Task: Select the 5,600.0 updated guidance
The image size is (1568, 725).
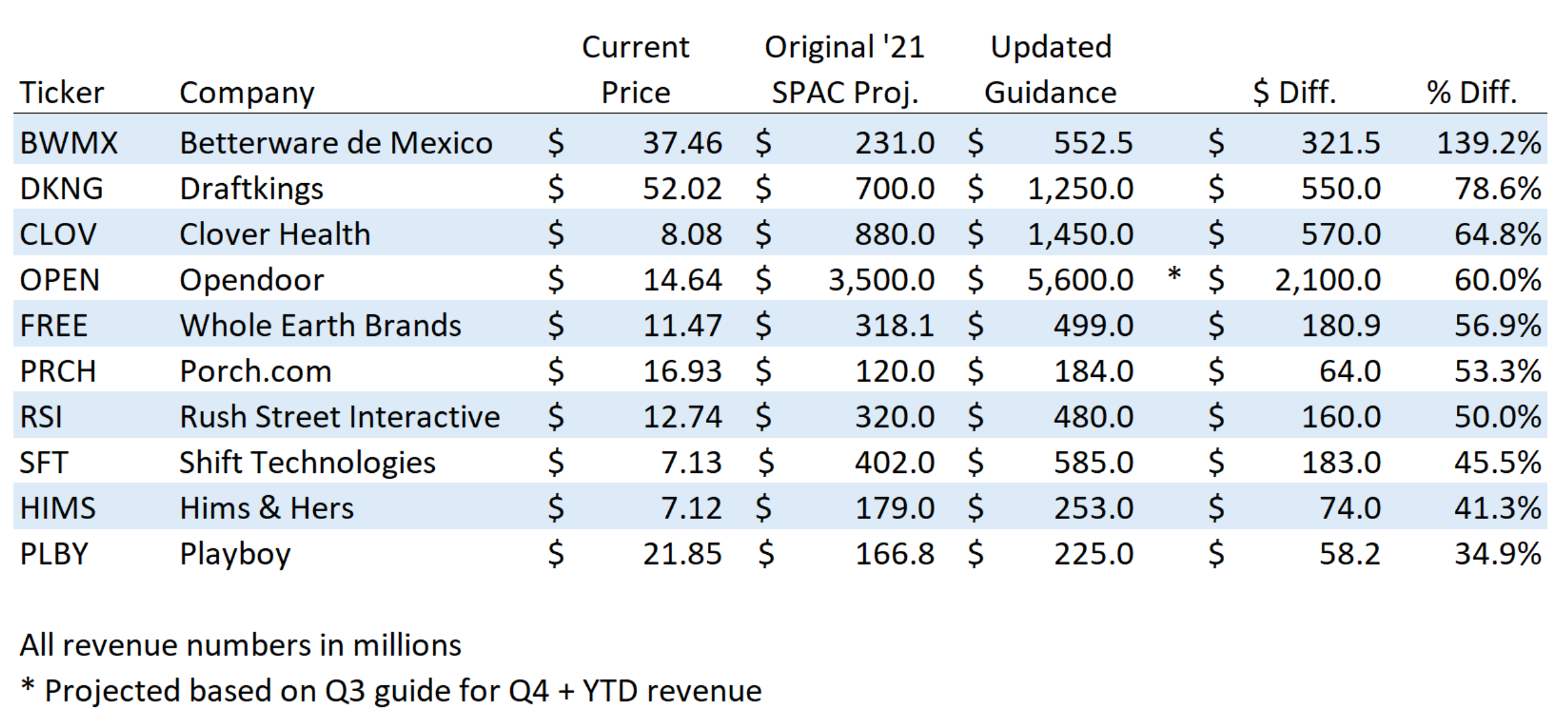Action: pyautogui.click(x=1080, y=280)
